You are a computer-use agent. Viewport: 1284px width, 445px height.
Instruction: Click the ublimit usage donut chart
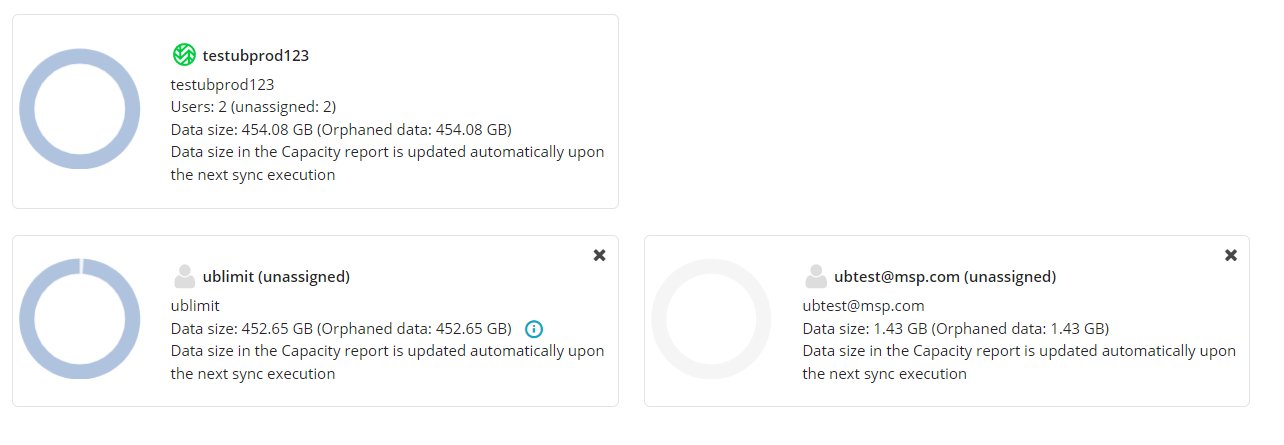click(80, 319)
